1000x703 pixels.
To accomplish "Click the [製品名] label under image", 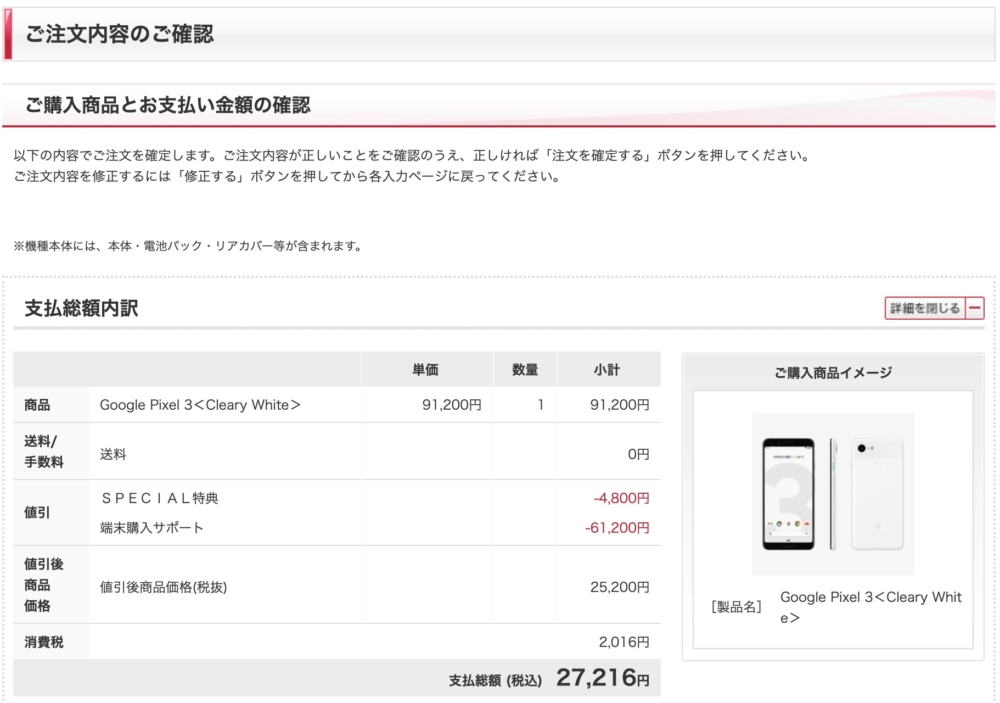I will (x=736, y=607).
